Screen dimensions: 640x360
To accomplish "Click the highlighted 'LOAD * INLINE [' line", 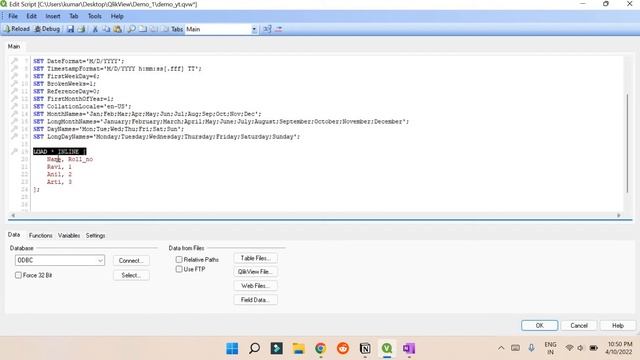I will pos(60,151).
